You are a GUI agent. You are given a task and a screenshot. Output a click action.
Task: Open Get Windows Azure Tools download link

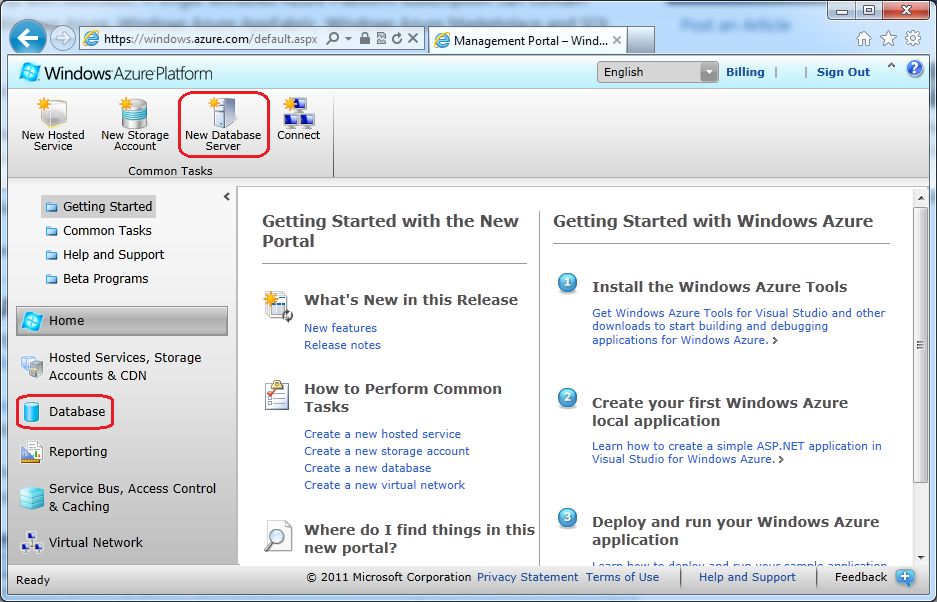[739, 326]
